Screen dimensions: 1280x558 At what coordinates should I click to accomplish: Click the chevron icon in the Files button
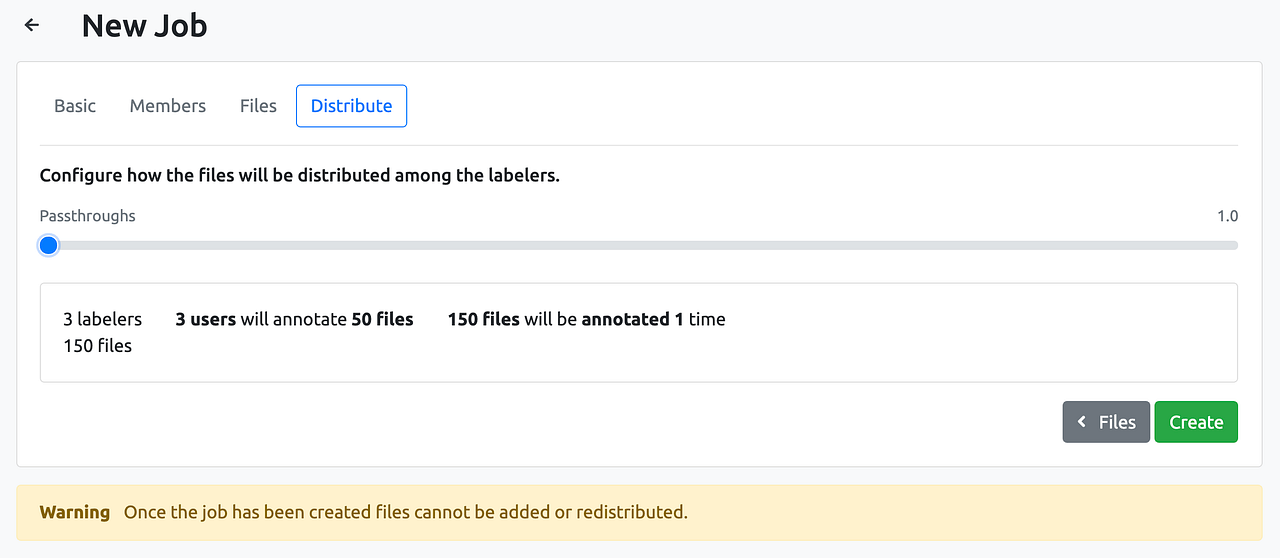pyautogui.click(x=1082, y=422)
